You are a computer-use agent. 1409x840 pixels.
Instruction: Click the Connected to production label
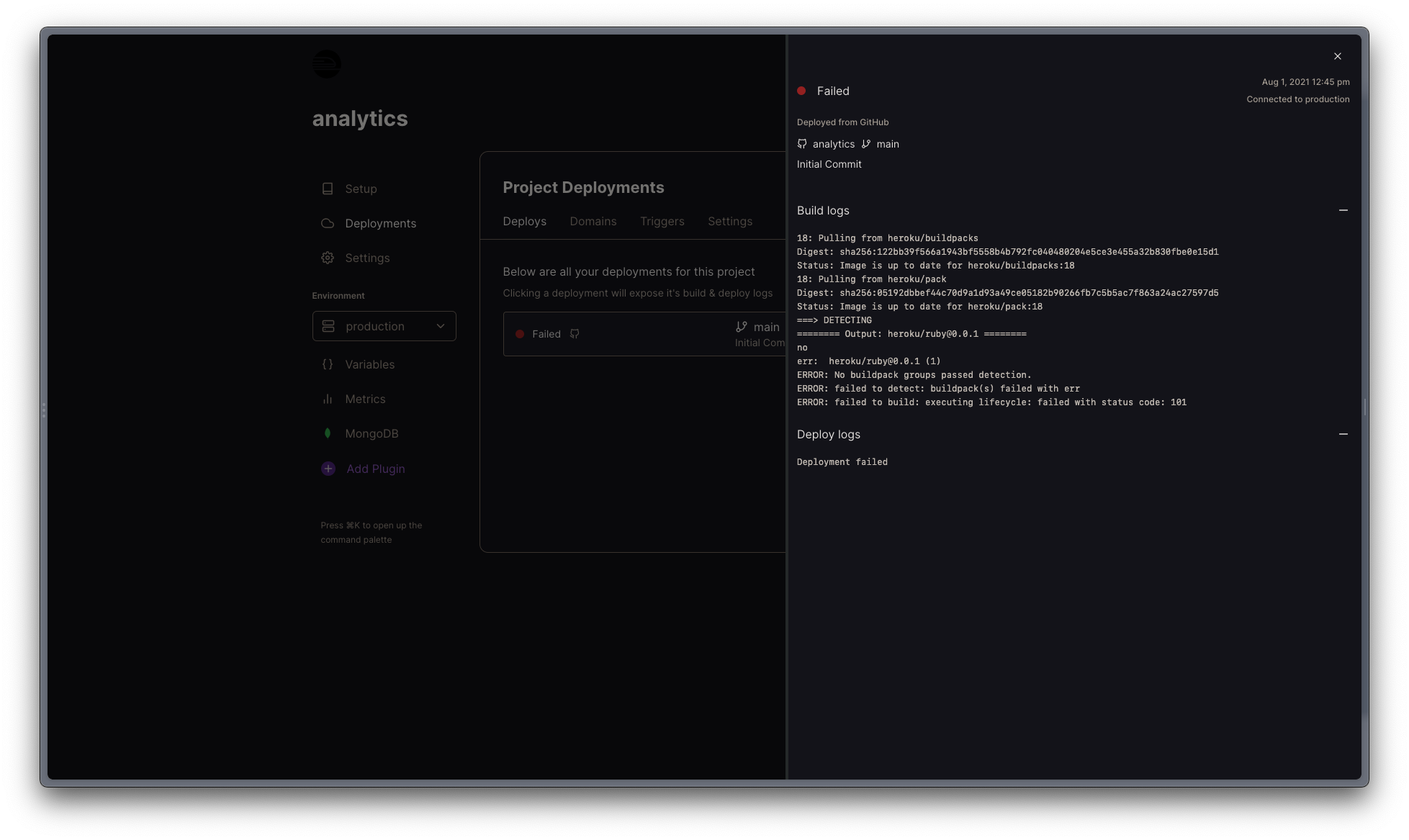[1298, 99]
